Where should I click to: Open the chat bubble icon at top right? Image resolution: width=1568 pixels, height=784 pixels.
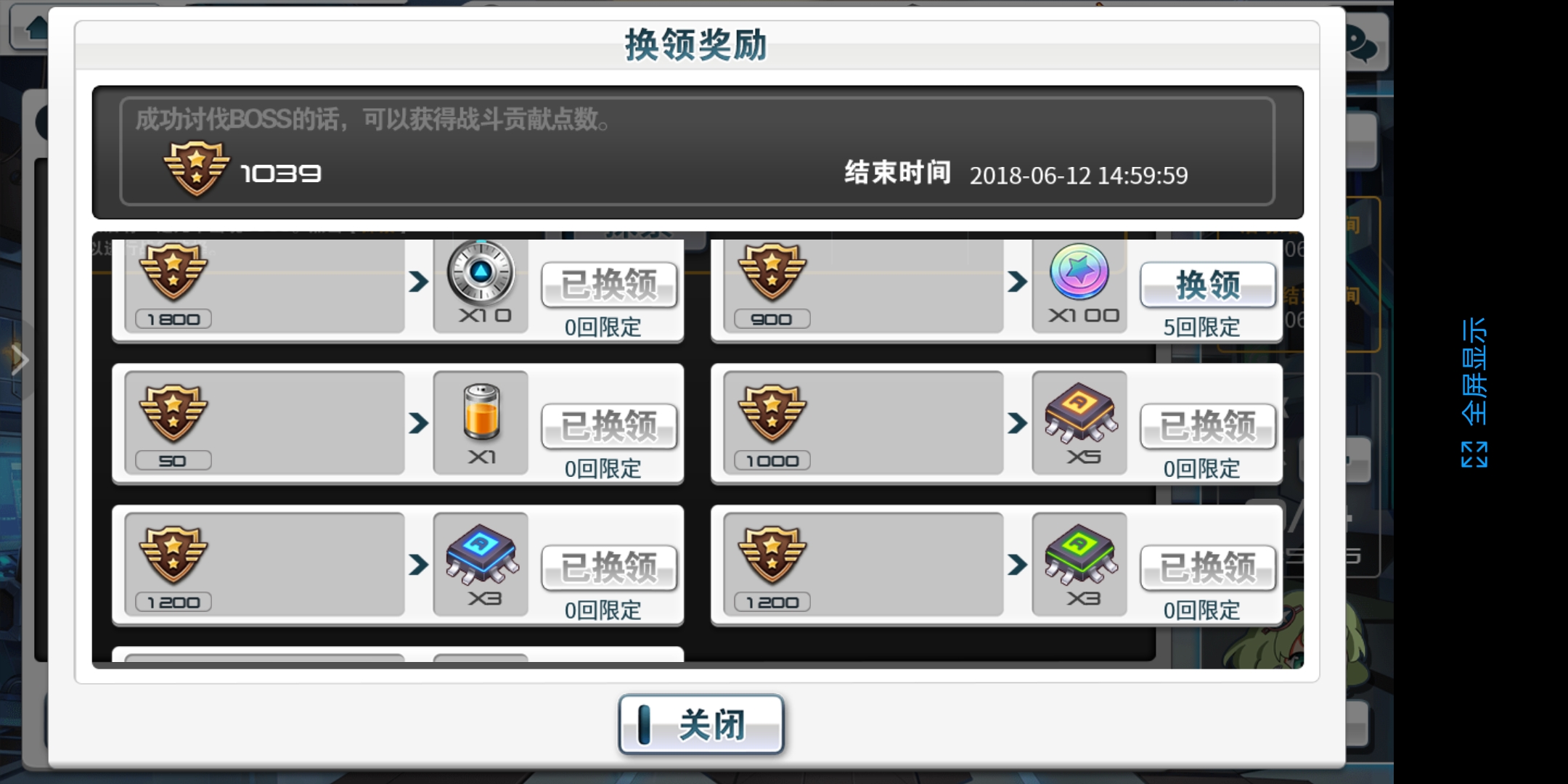coord(1362,45)
